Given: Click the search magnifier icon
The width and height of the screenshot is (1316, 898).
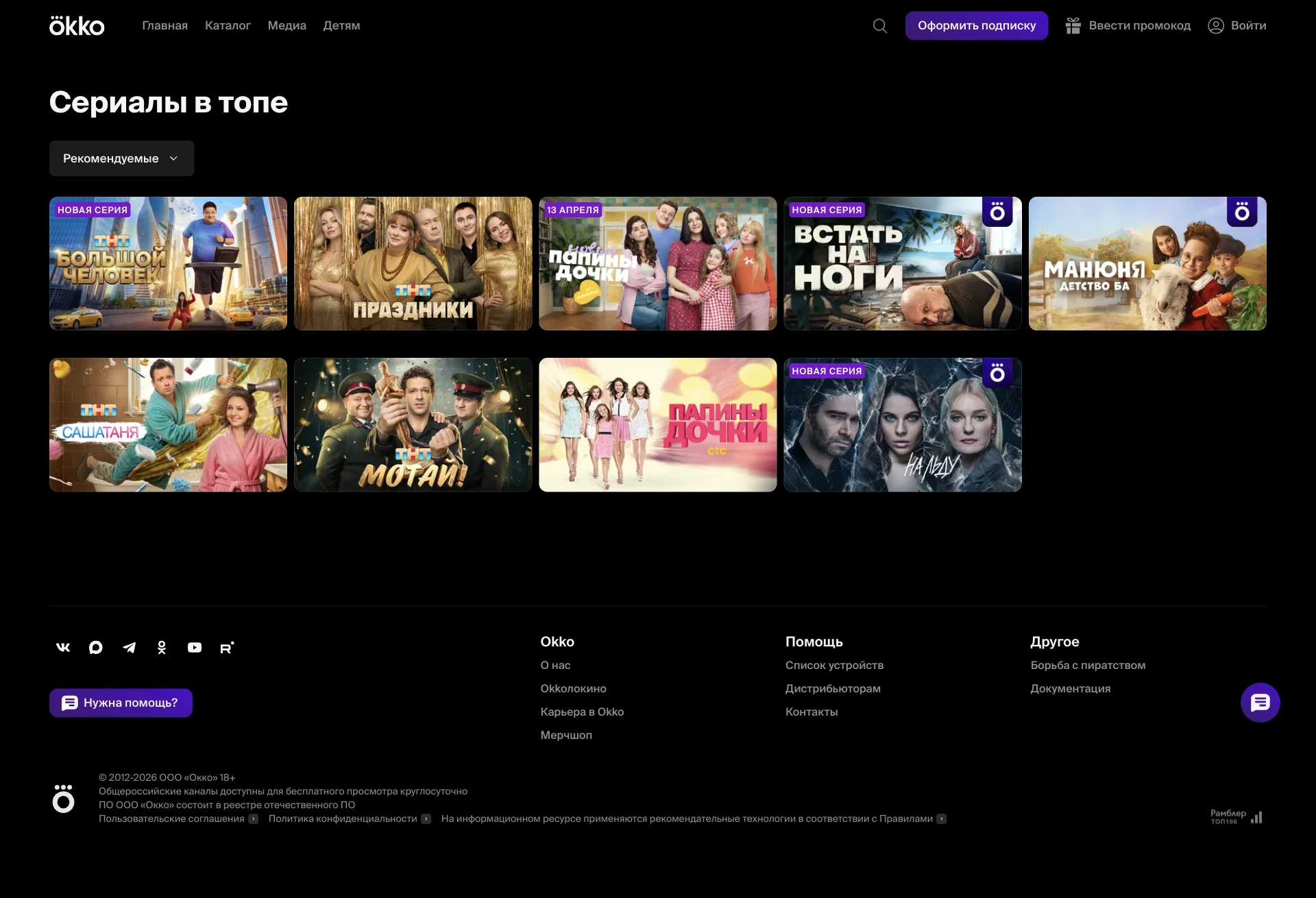Looking at the screenshot, I should 880,26.
